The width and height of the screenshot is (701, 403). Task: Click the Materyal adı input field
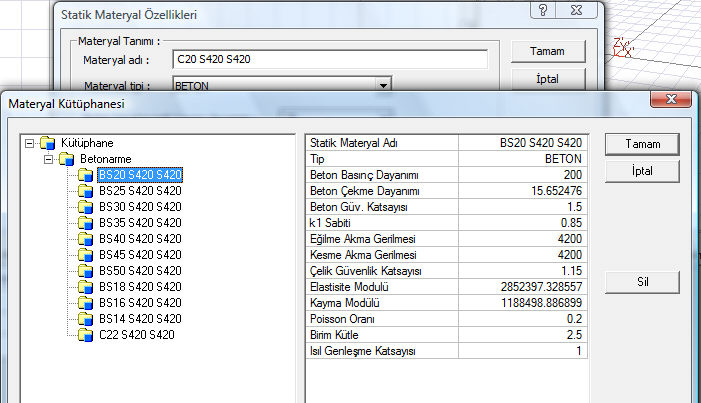(330, 59)
